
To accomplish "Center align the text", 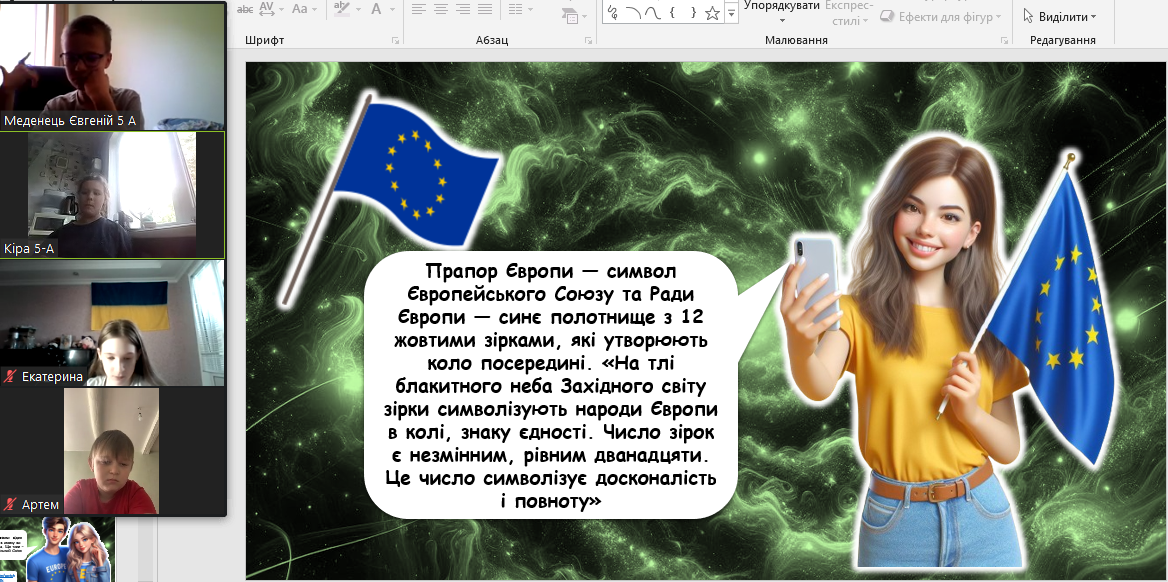I will (441, 9).
